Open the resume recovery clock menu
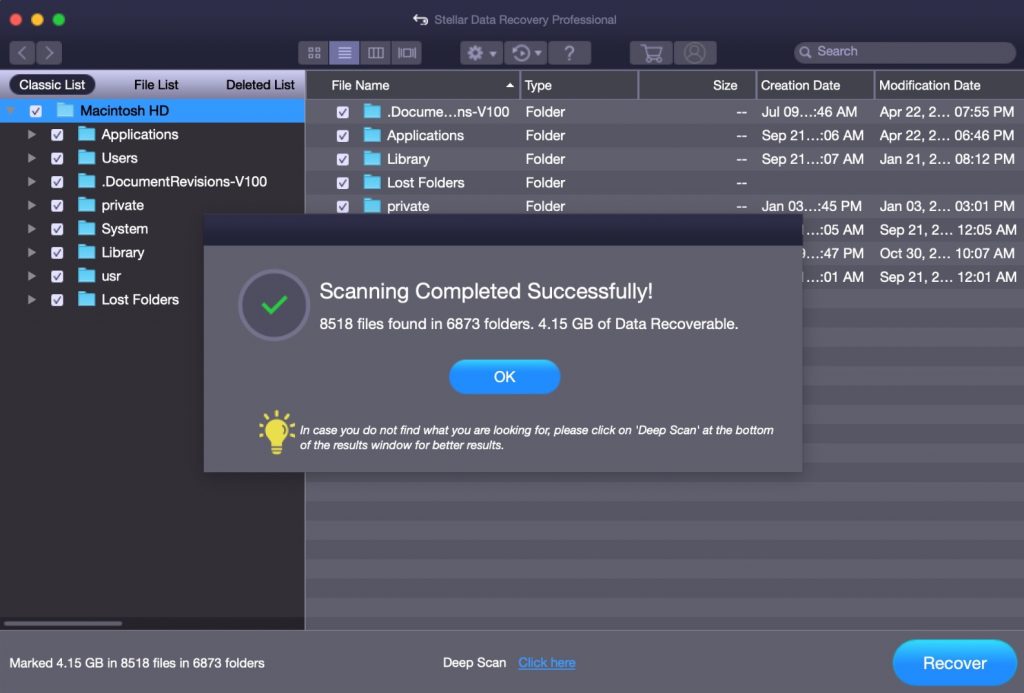The width and height of the screenshot is (1024, 693). [x=526, y=53]
